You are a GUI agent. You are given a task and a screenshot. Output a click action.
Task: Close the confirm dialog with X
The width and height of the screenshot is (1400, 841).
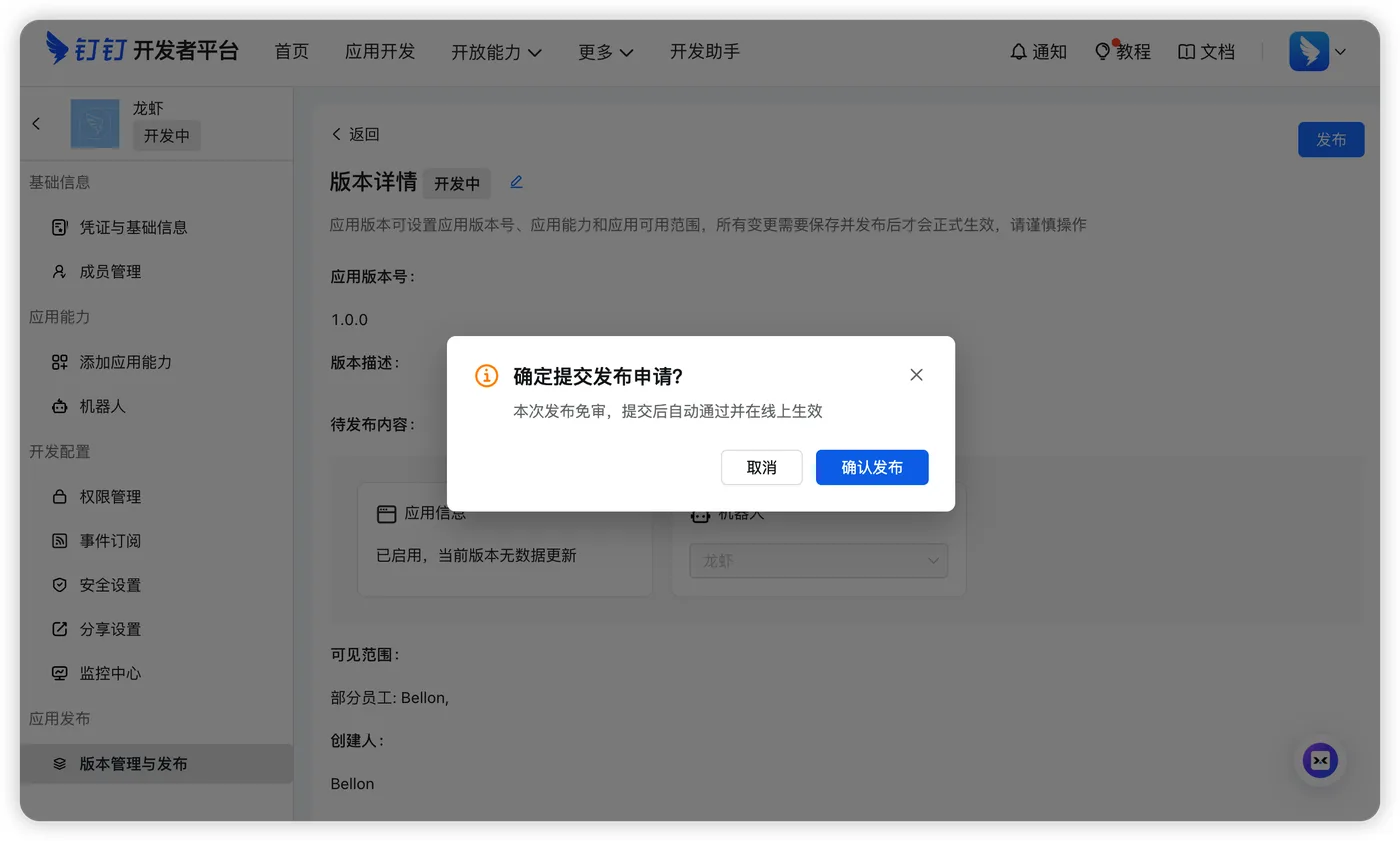coord(916,375)
